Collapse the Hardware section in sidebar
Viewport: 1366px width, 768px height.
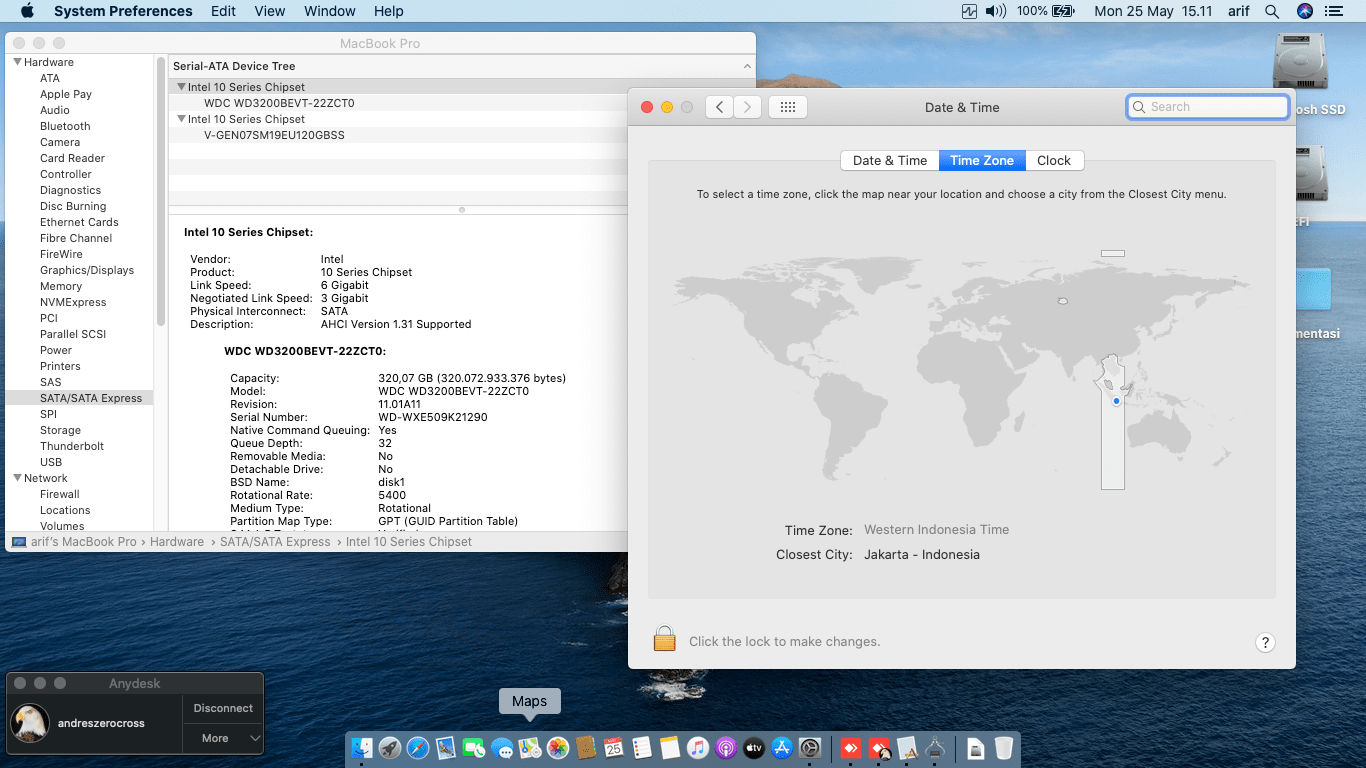pos(17,62)
